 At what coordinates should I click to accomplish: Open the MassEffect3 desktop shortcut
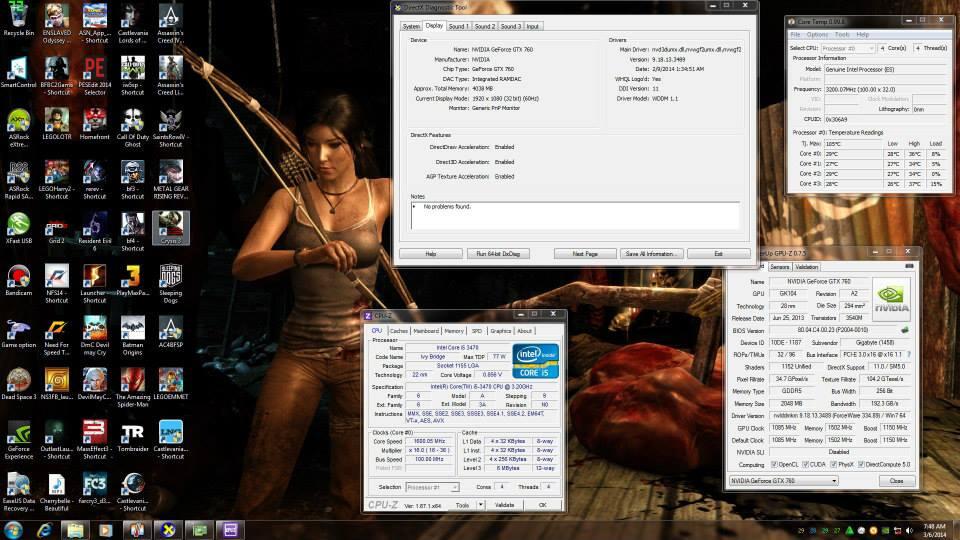pos(94,441)
